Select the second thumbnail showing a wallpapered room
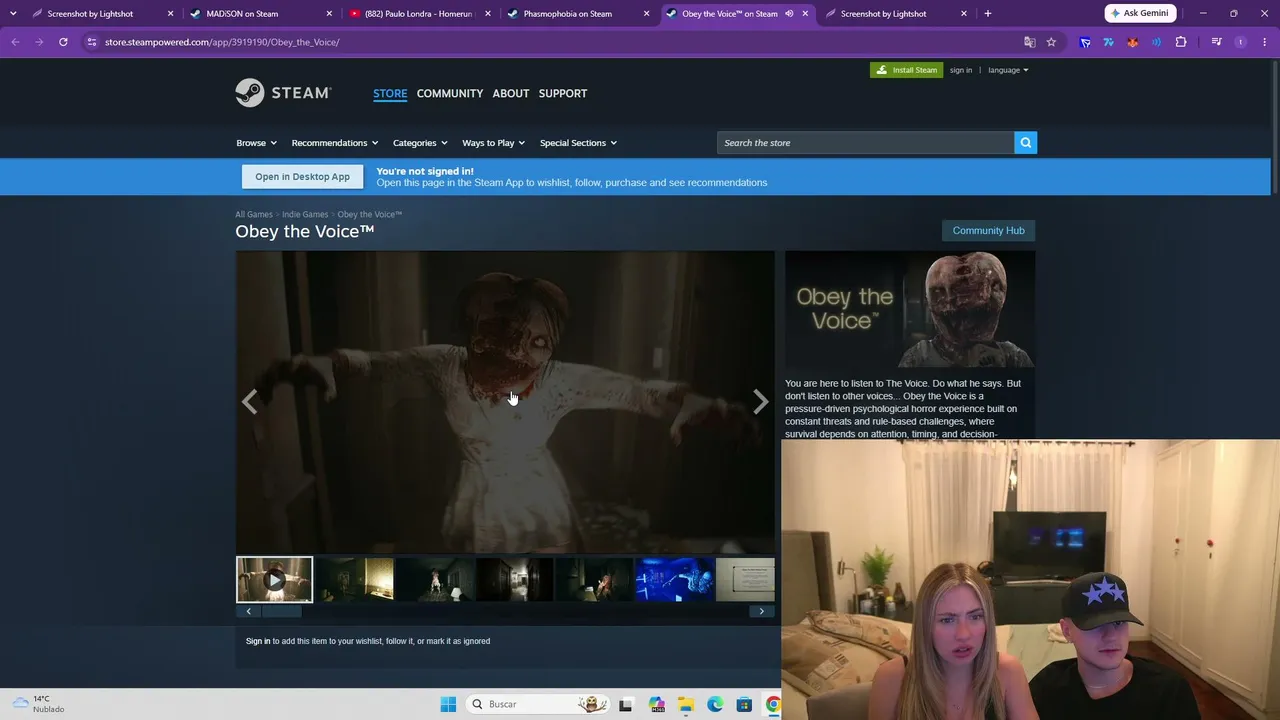 (x=355, y=580)
